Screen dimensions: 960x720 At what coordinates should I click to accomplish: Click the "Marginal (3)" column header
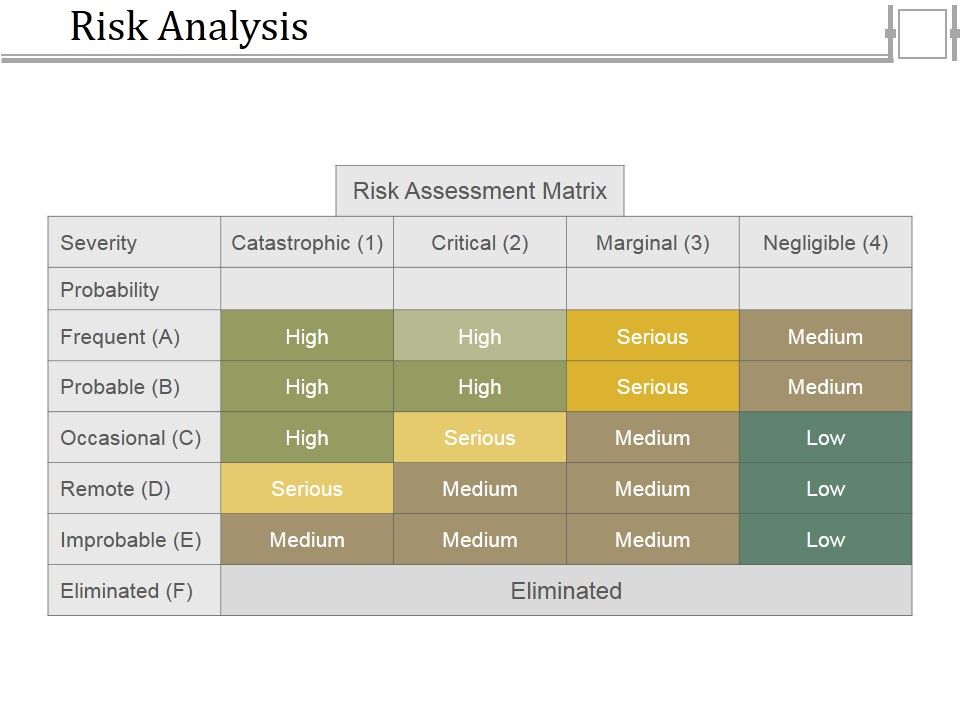[653, 242]
